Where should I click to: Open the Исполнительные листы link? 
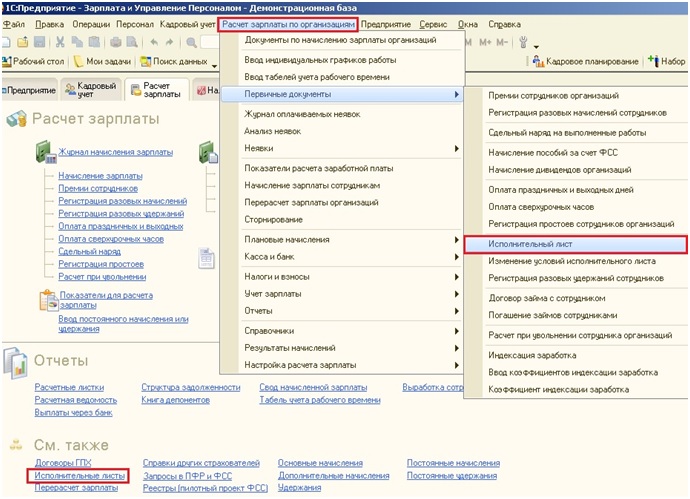pos(79,475)
